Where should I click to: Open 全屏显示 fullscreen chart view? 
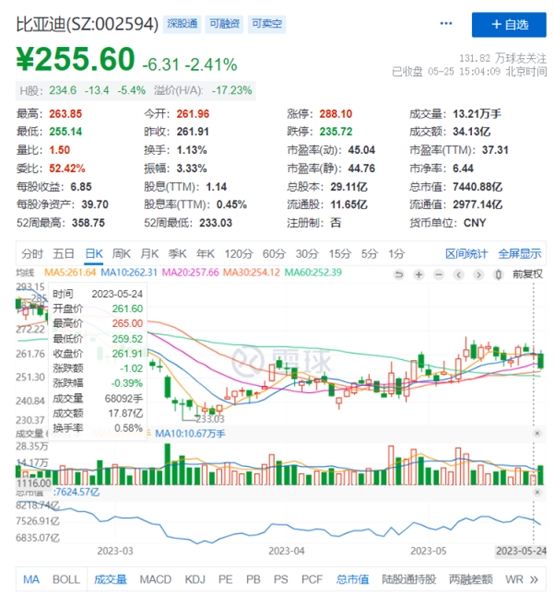(520, 253)
